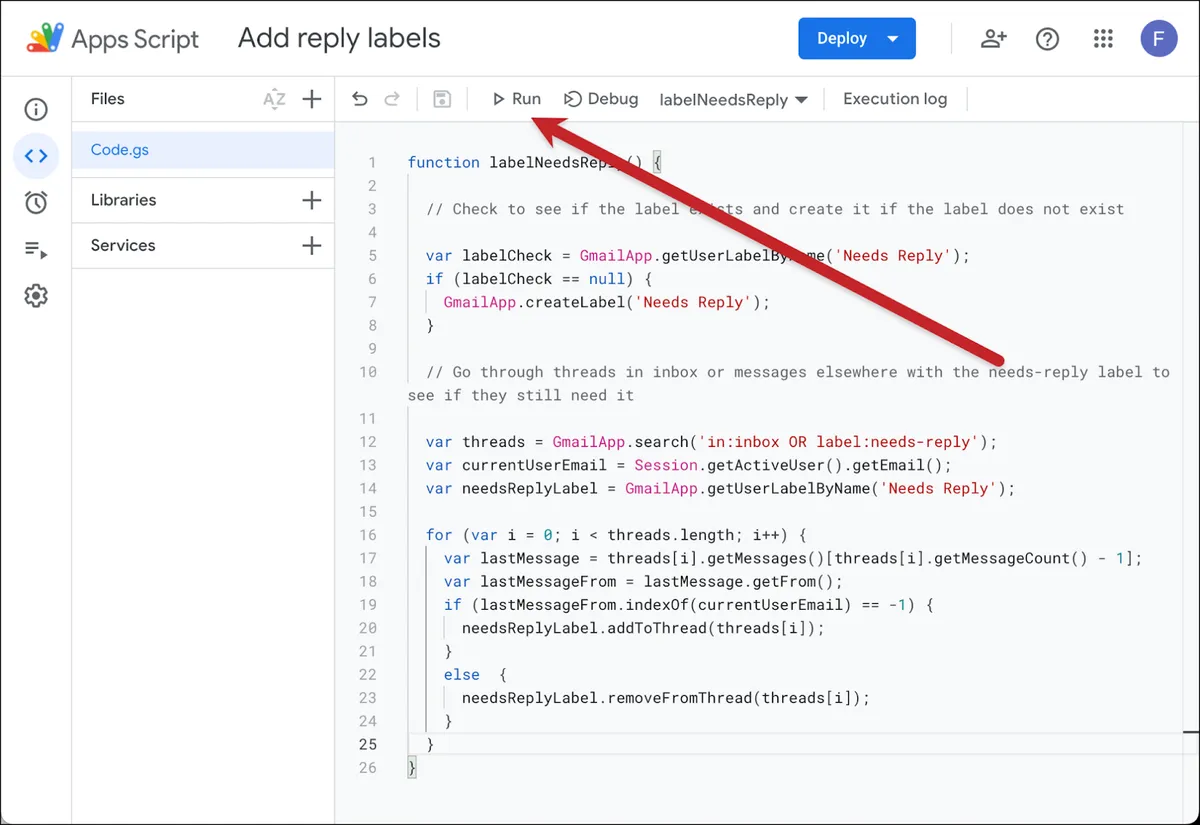This screenshot has height=825, width=1200.
Task: Open the Help question mark icon
Action: pos(1047,39)
